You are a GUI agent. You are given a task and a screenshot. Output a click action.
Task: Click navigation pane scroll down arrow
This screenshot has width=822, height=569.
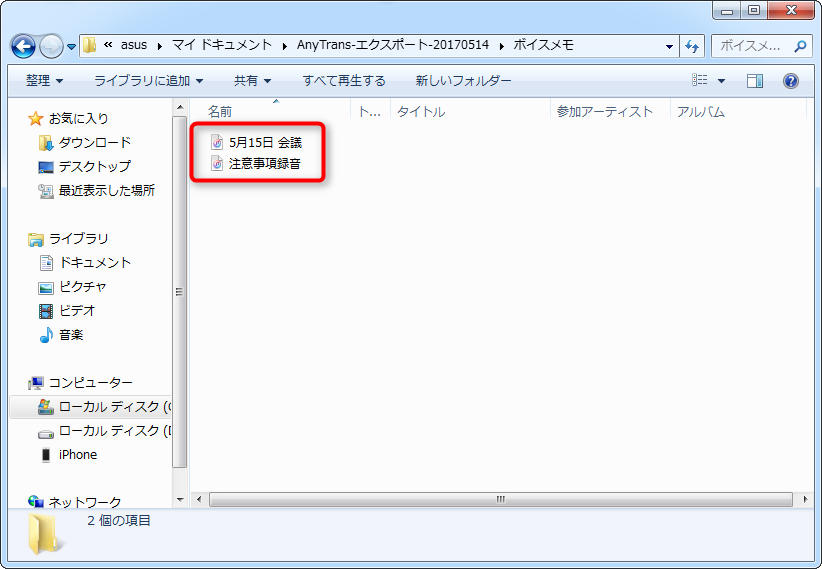pos(180,500)
